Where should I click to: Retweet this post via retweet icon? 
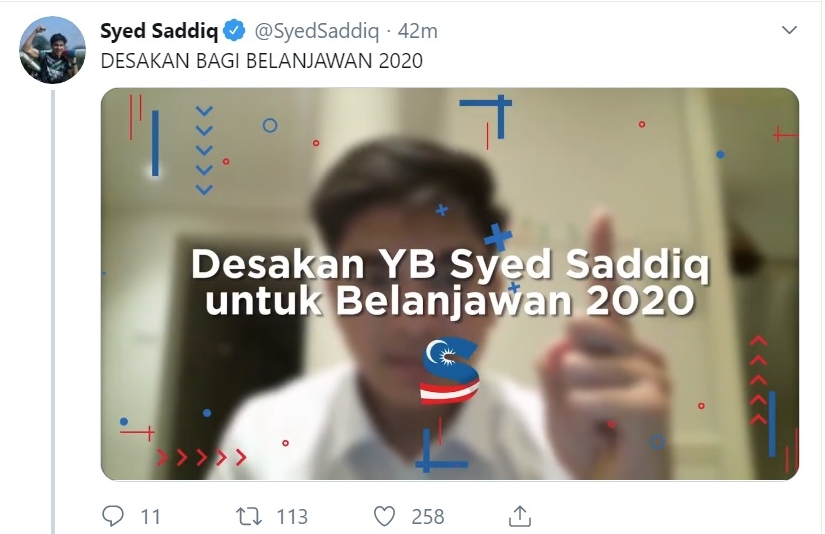pos(248,516)
